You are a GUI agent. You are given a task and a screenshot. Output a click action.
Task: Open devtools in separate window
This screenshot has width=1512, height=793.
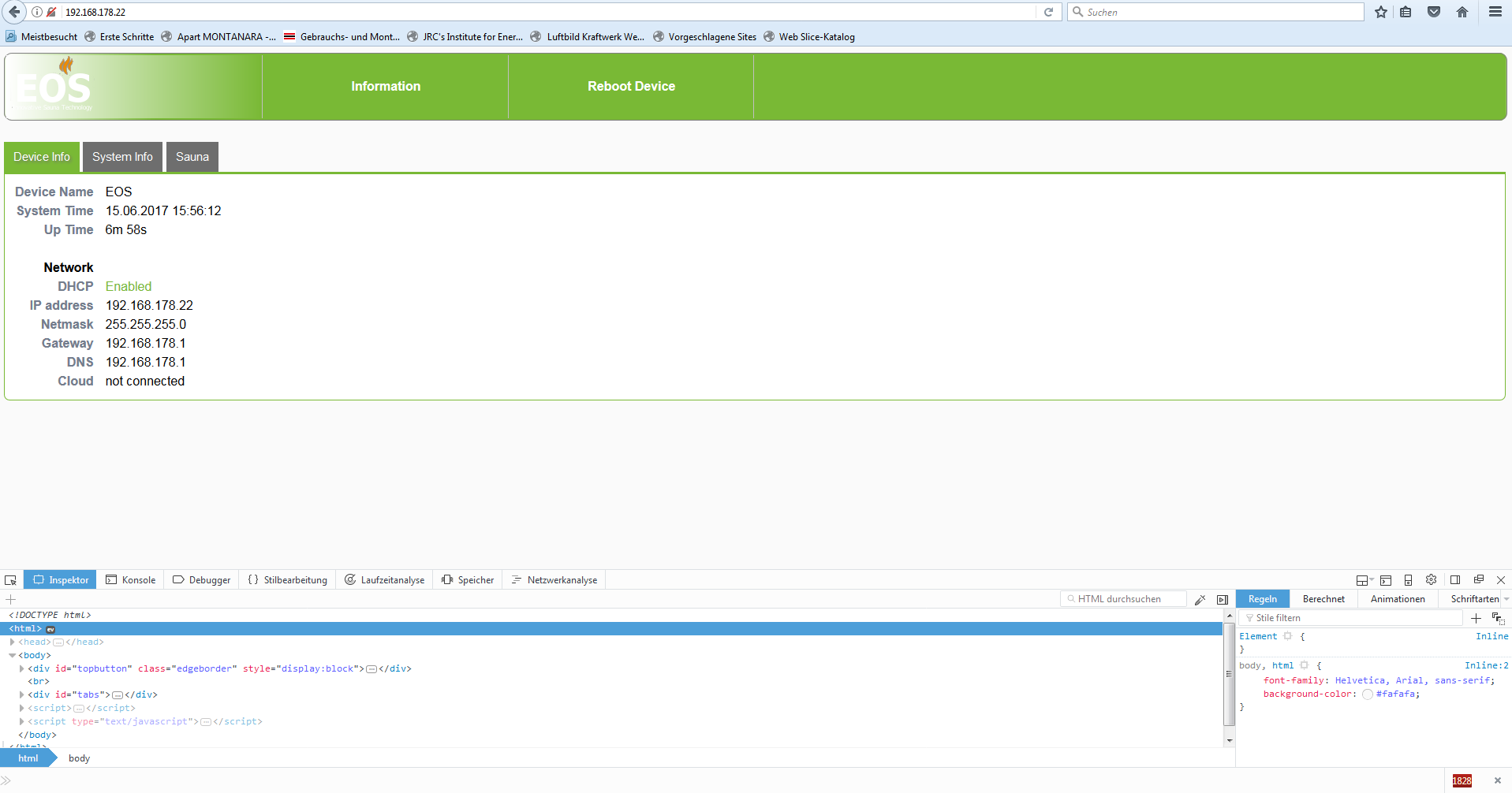1479,579
